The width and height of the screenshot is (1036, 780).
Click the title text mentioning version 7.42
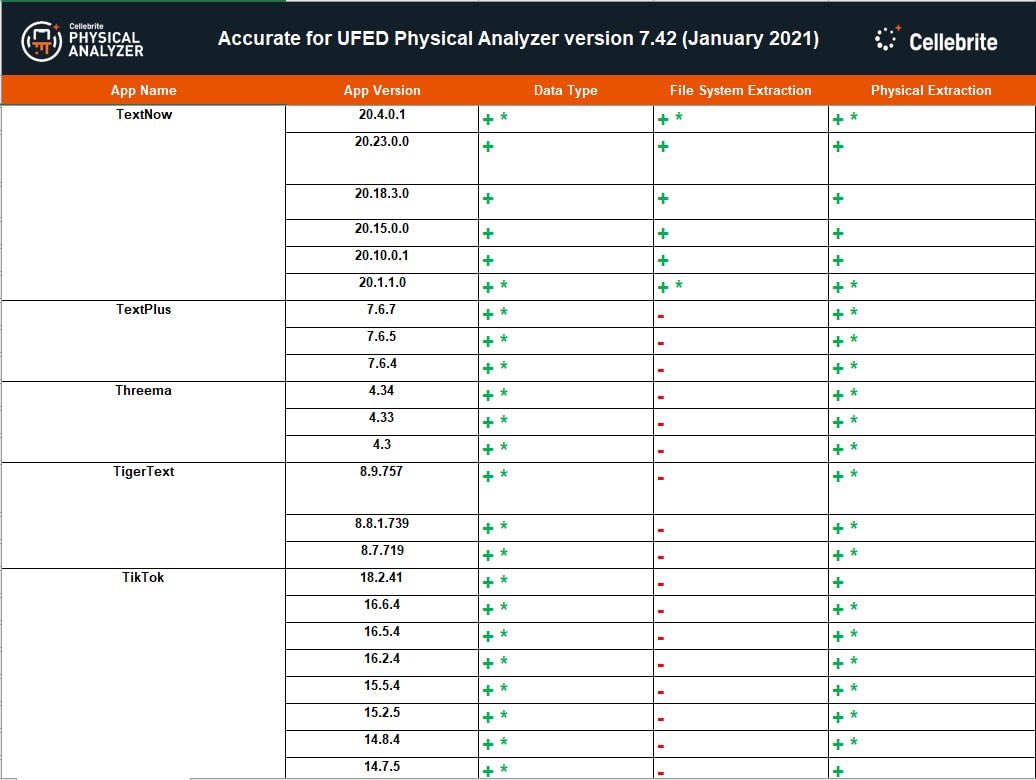click(x=519, y=38)
